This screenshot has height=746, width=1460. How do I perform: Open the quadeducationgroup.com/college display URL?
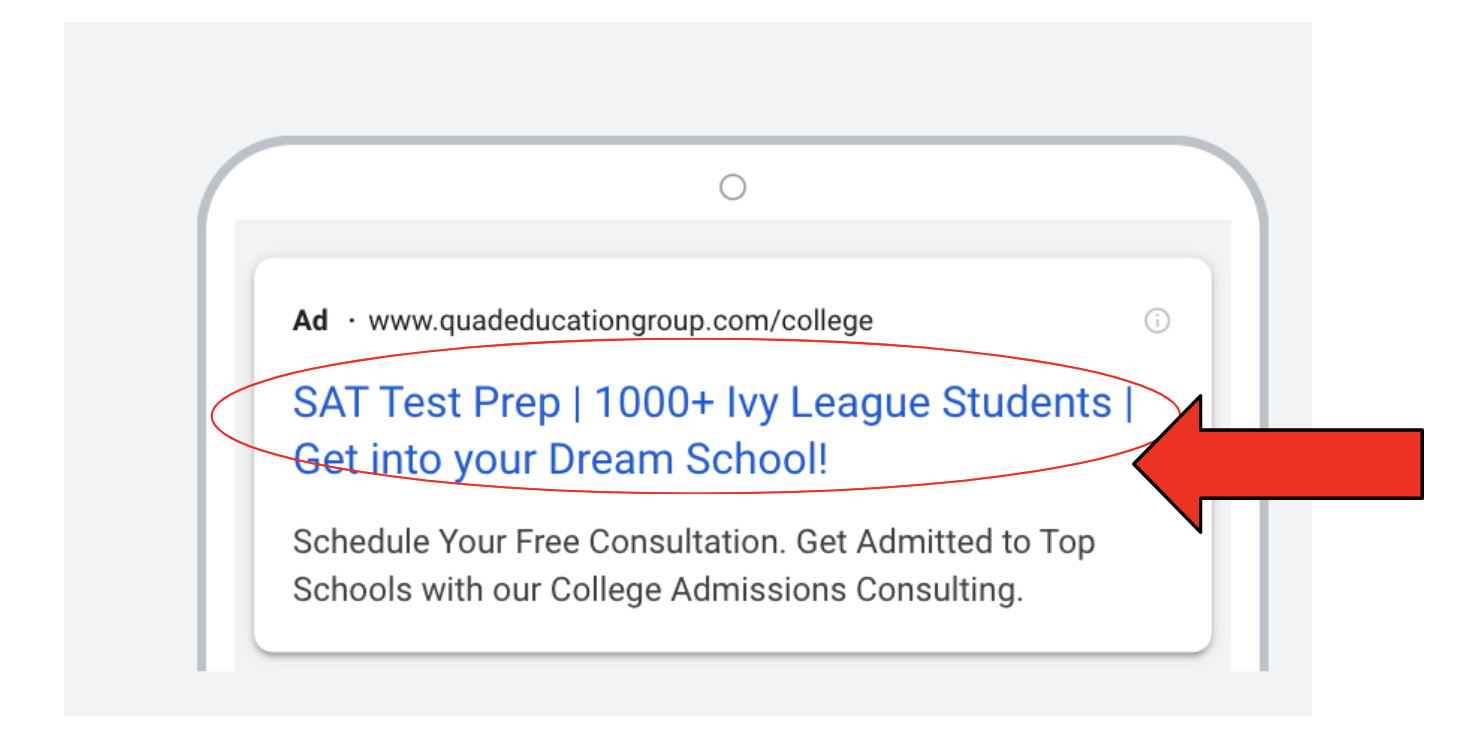coord(620,321)
